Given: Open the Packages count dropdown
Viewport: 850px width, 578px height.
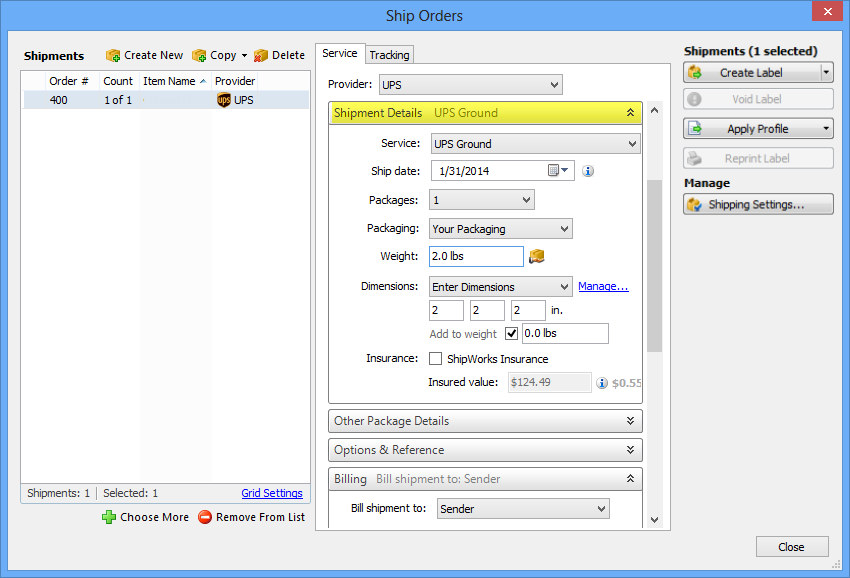Looking at the screenshot, I should 481,200.
